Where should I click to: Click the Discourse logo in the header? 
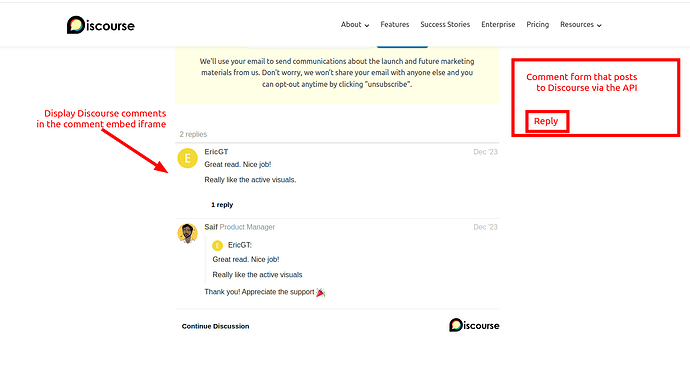(x=101, y=25)
